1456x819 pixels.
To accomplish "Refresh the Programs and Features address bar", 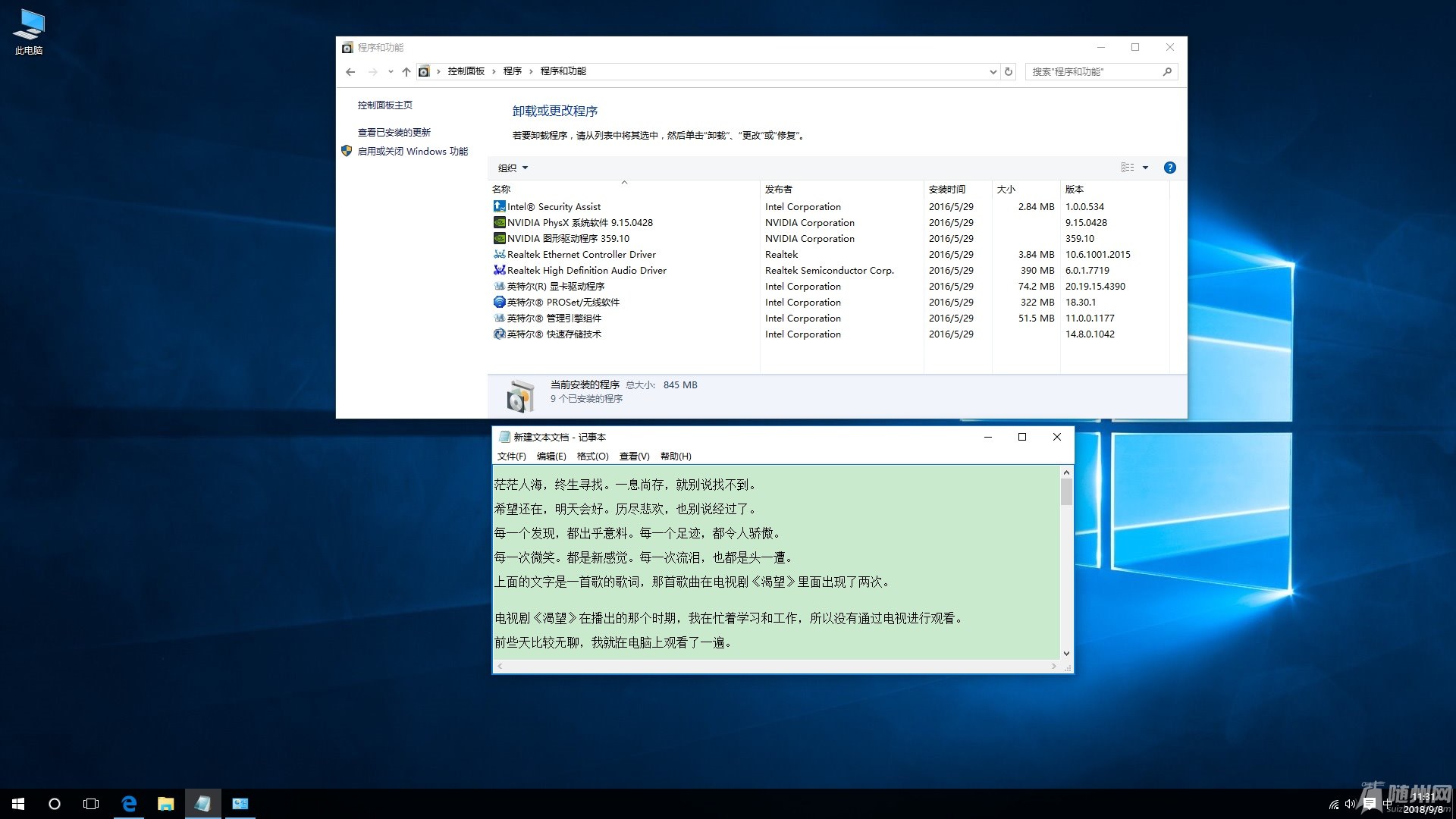I will (1009, 72).
